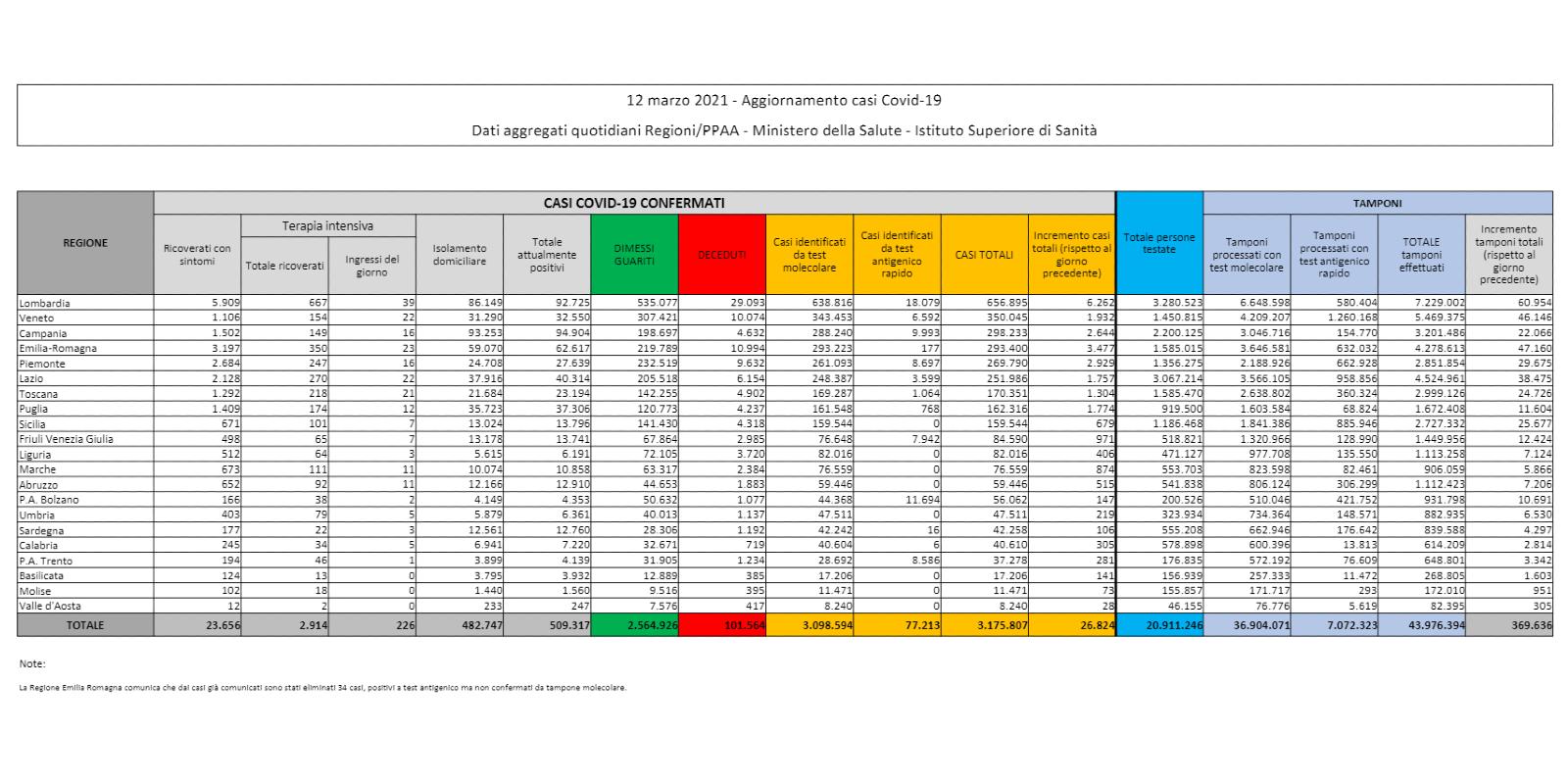Select the CASI TOTALI column header
1568x784 pixels.
984,255
